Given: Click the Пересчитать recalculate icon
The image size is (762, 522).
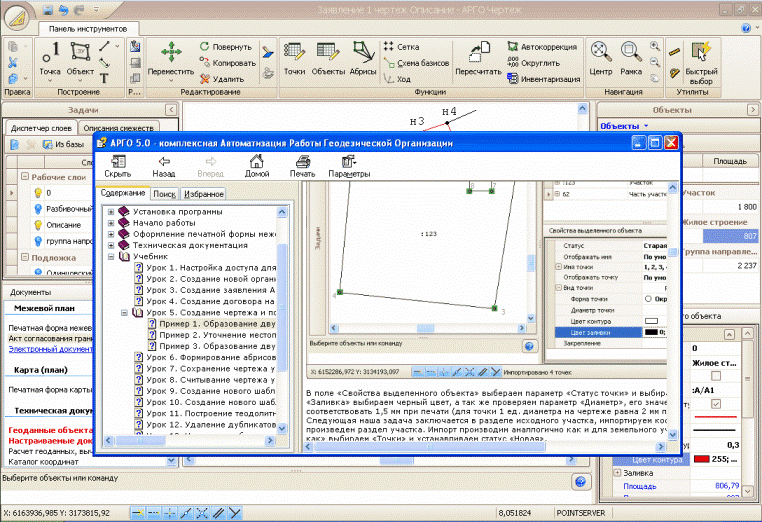Looking at the screenshot, I should pyautogui.click(x=478, y=58).
